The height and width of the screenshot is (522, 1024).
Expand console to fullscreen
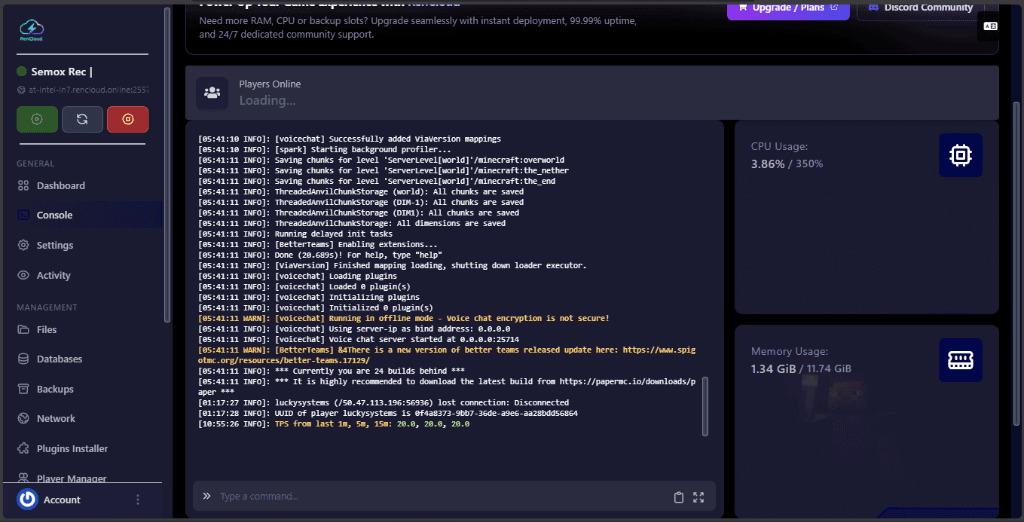pyautogui.click(x=699, y=497)
